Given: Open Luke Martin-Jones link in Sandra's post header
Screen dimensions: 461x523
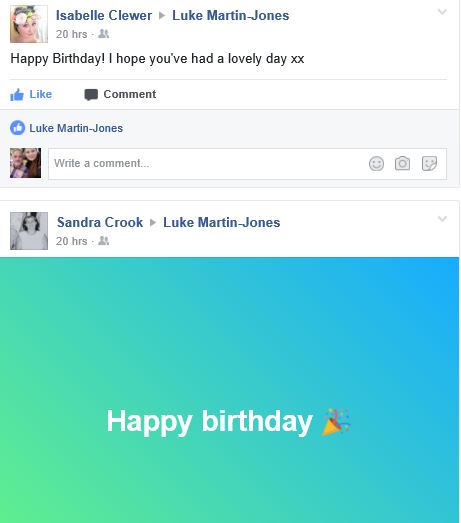Looking at the screenshot, I should [x=221, y=222].
